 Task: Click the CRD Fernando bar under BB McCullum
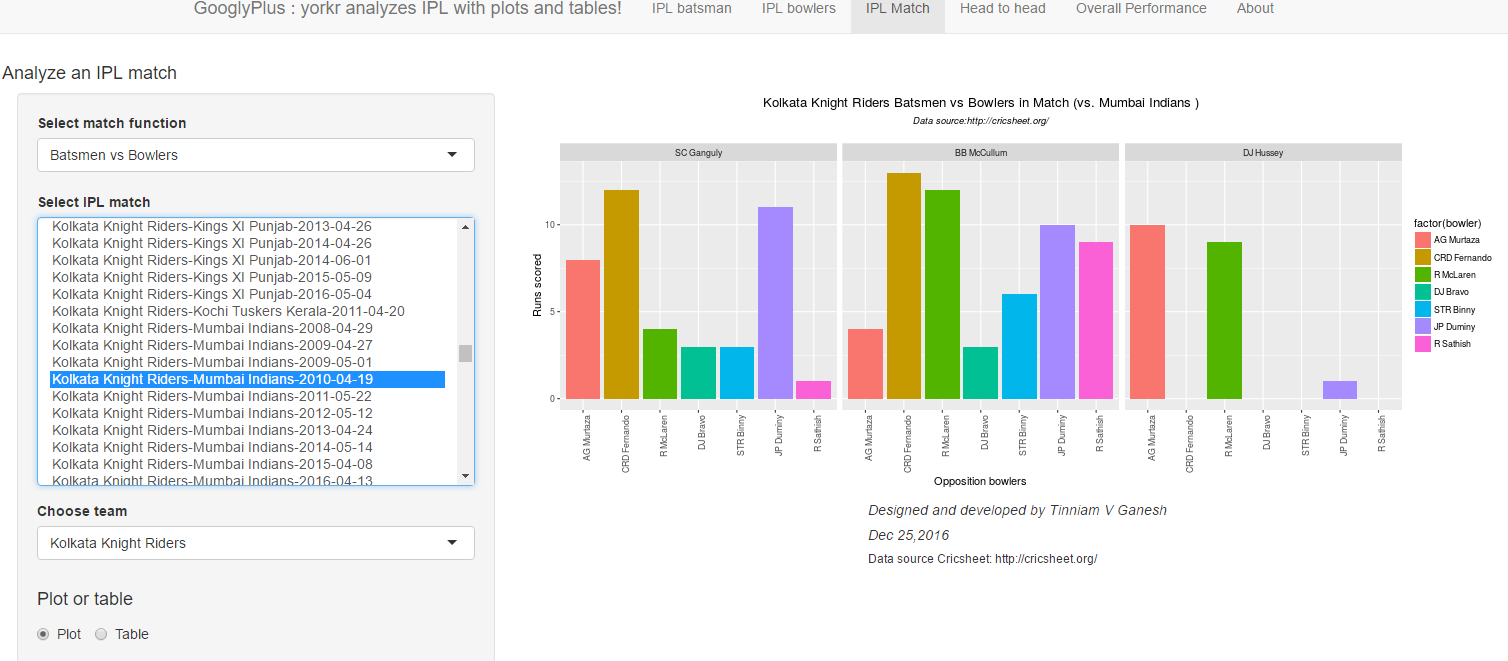[903, 286]
